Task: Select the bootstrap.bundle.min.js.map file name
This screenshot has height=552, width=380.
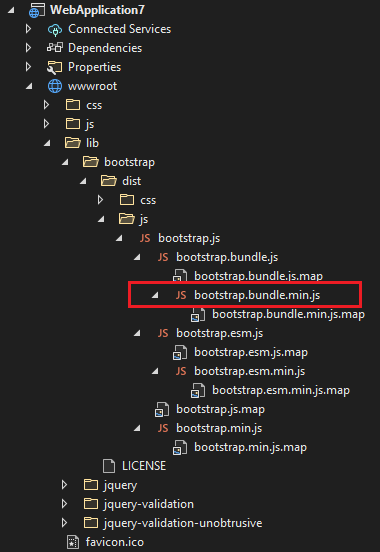Action: point(288,314)
